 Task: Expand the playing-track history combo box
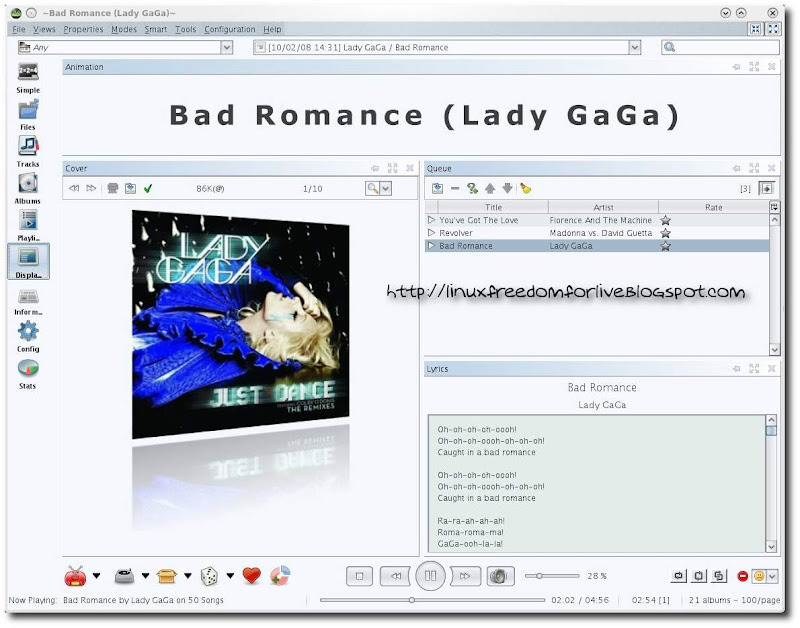point(633,47)
